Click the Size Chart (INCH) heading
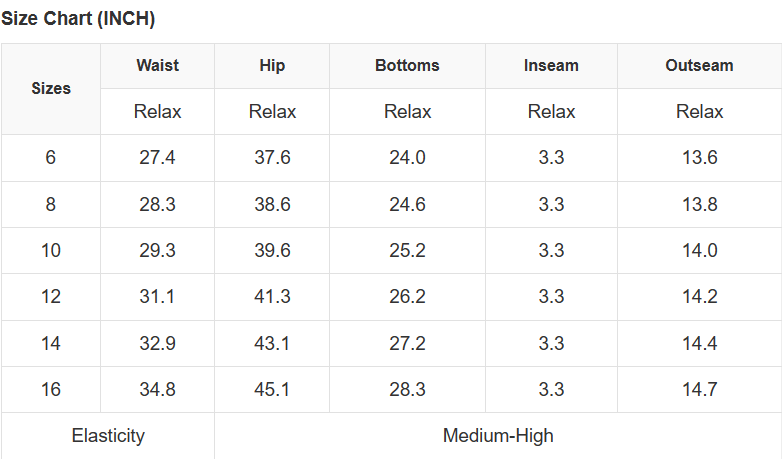The height and width of the screenshot is (459, 783). pos(78,19)
